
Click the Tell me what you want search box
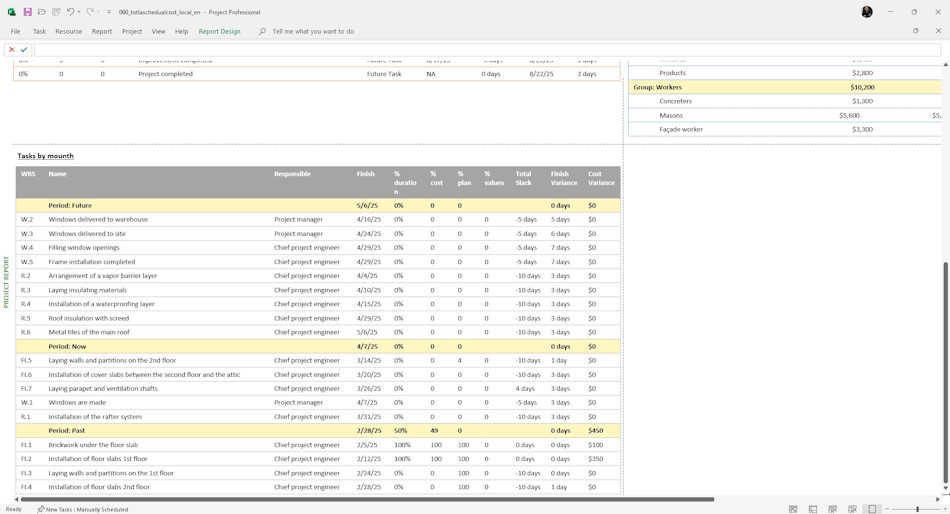pyautogui.click(x=313, y=32)
